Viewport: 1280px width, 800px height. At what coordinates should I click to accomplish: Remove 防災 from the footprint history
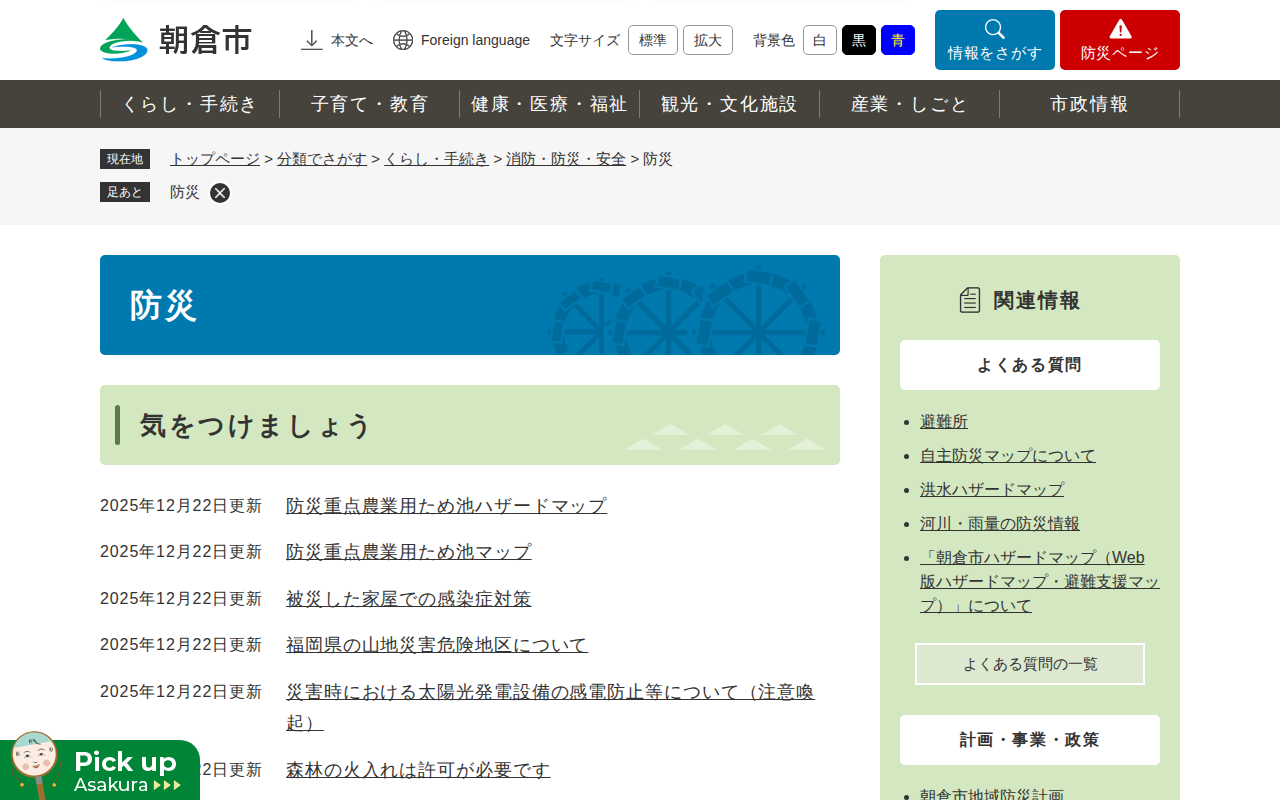tap(220, 193)
